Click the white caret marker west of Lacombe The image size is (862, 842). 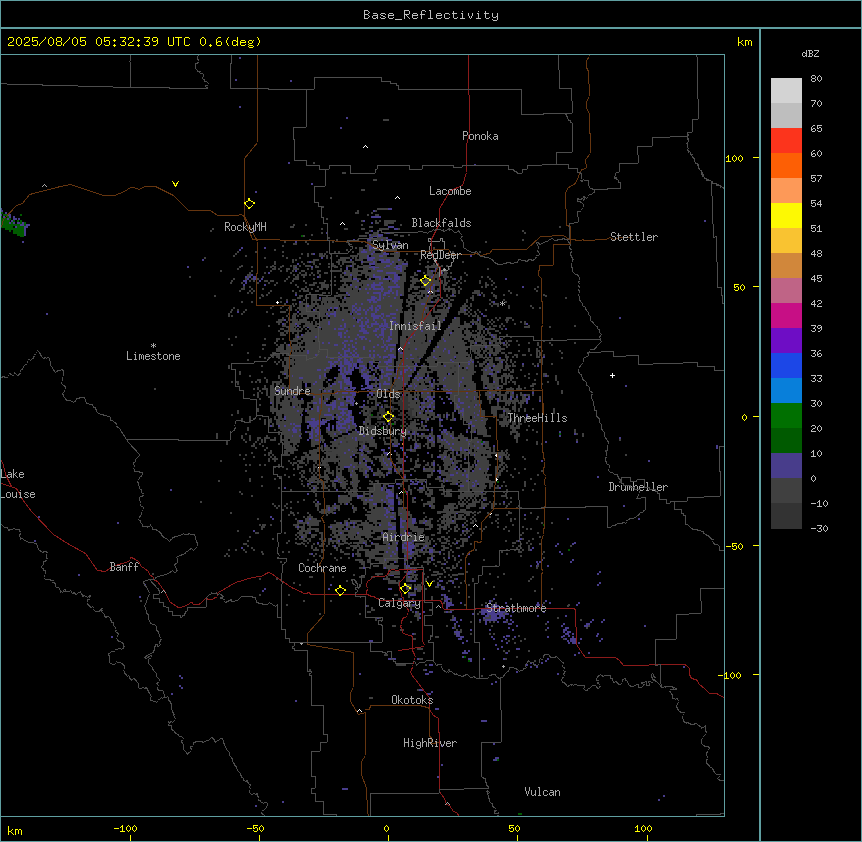pyautogui.click(x=397, y=197)
